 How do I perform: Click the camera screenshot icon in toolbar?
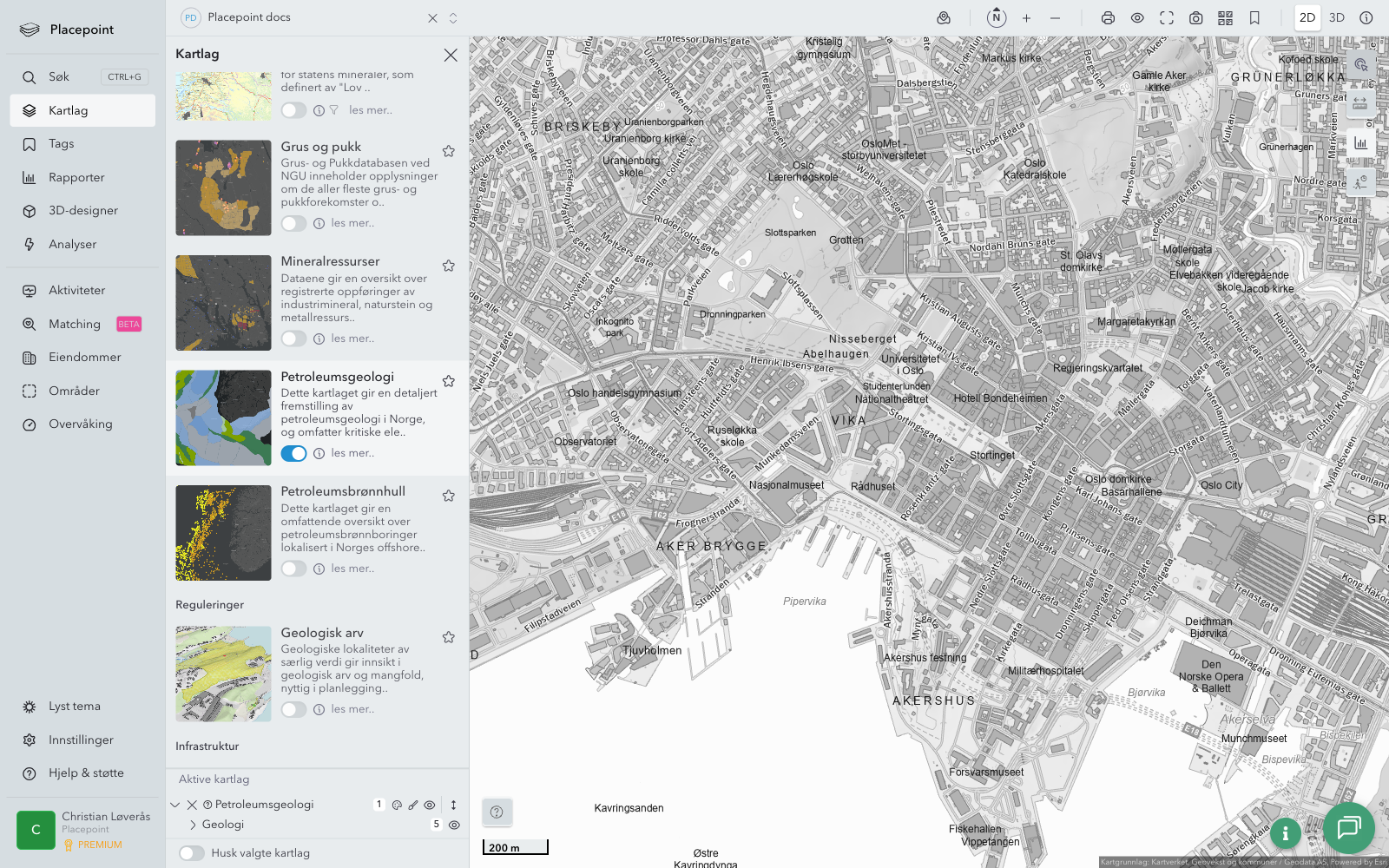click(1195, 18)
